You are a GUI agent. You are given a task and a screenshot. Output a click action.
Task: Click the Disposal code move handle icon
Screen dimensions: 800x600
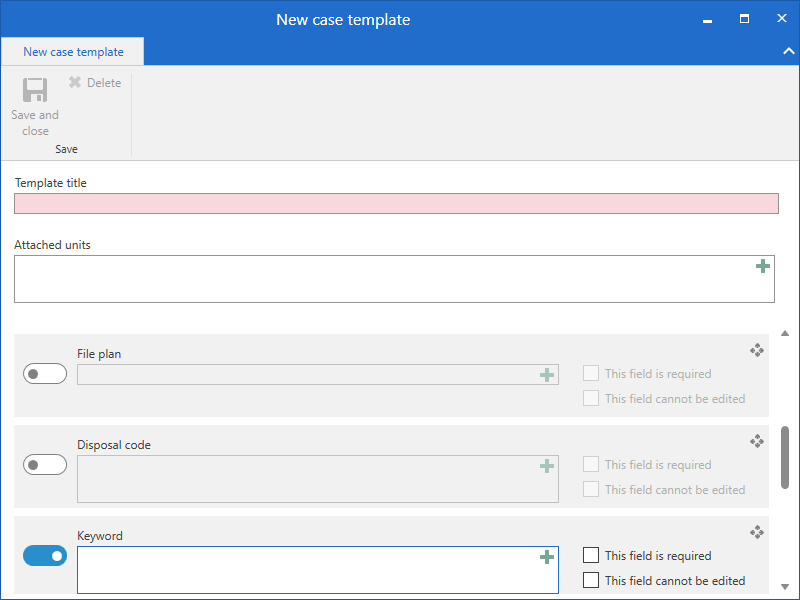[x=757, y=441]
